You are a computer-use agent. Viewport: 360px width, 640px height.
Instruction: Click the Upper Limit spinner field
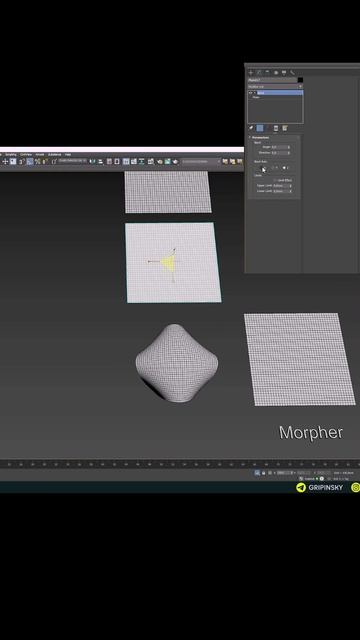pos(282,186)
